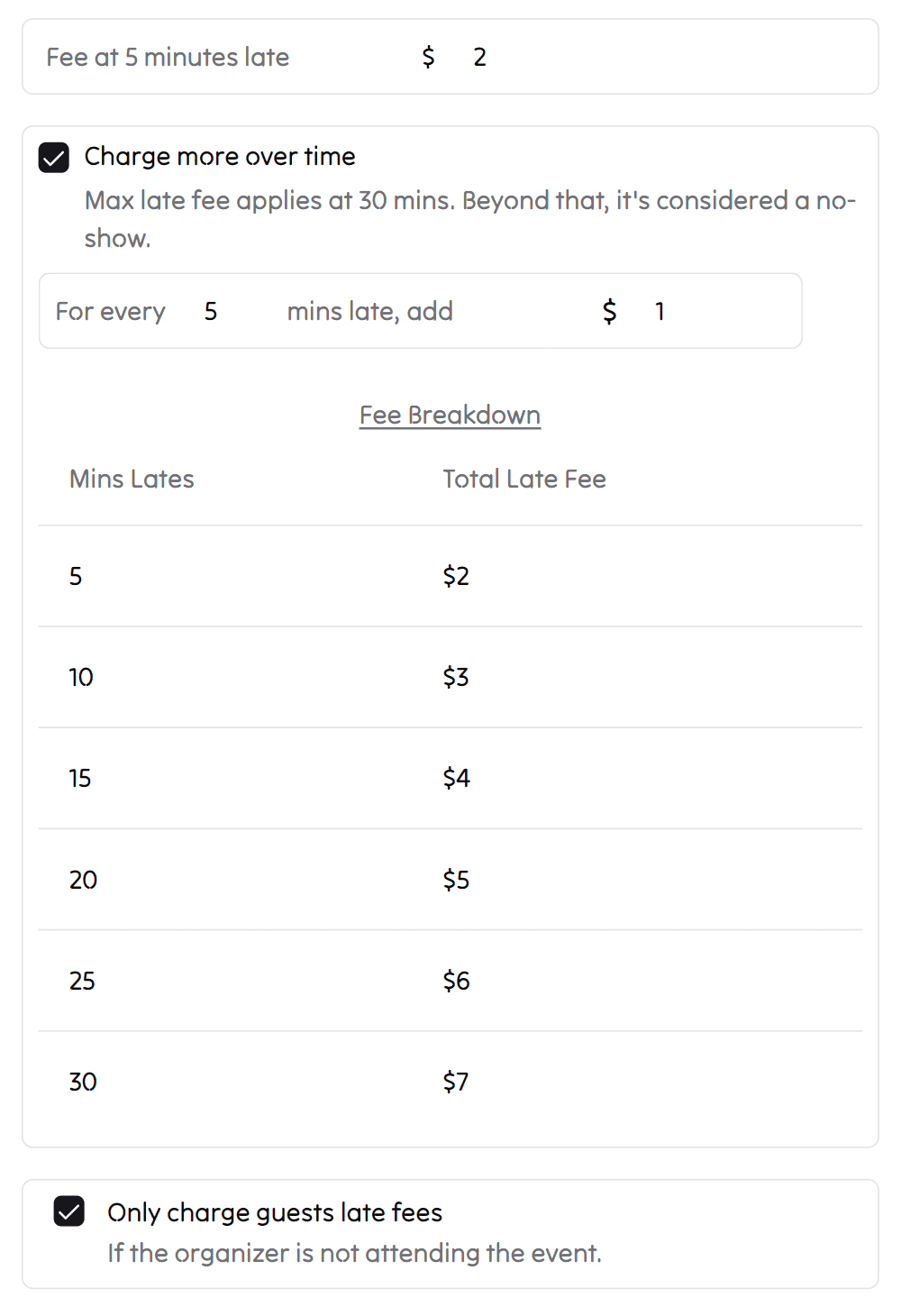
Task: Click the dollar sign beside the 5-minute fee
Action: (428, 57)
